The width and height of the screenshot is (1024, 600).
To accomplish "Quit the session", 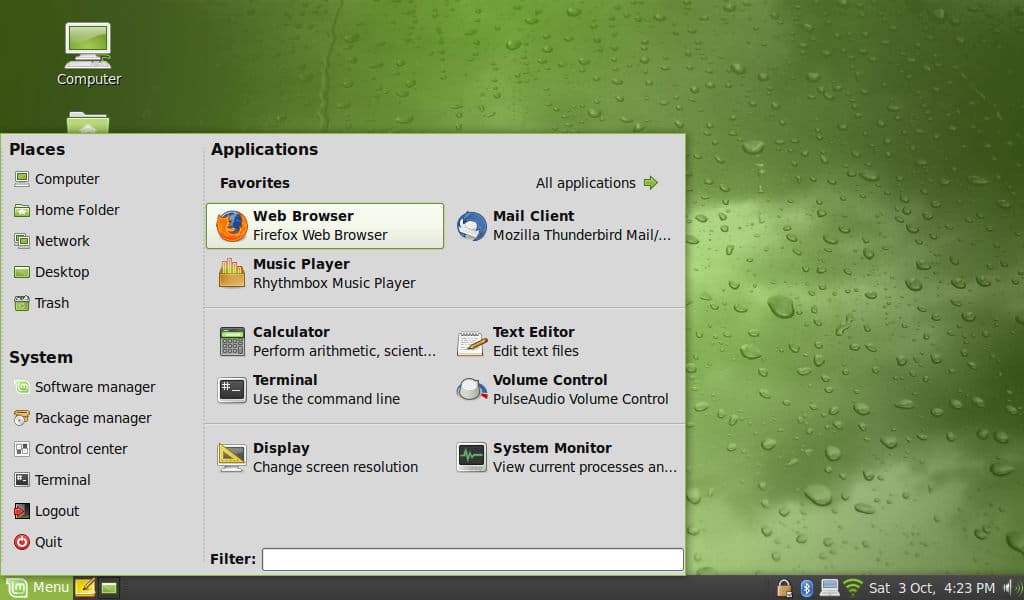I will coord(46,542).
